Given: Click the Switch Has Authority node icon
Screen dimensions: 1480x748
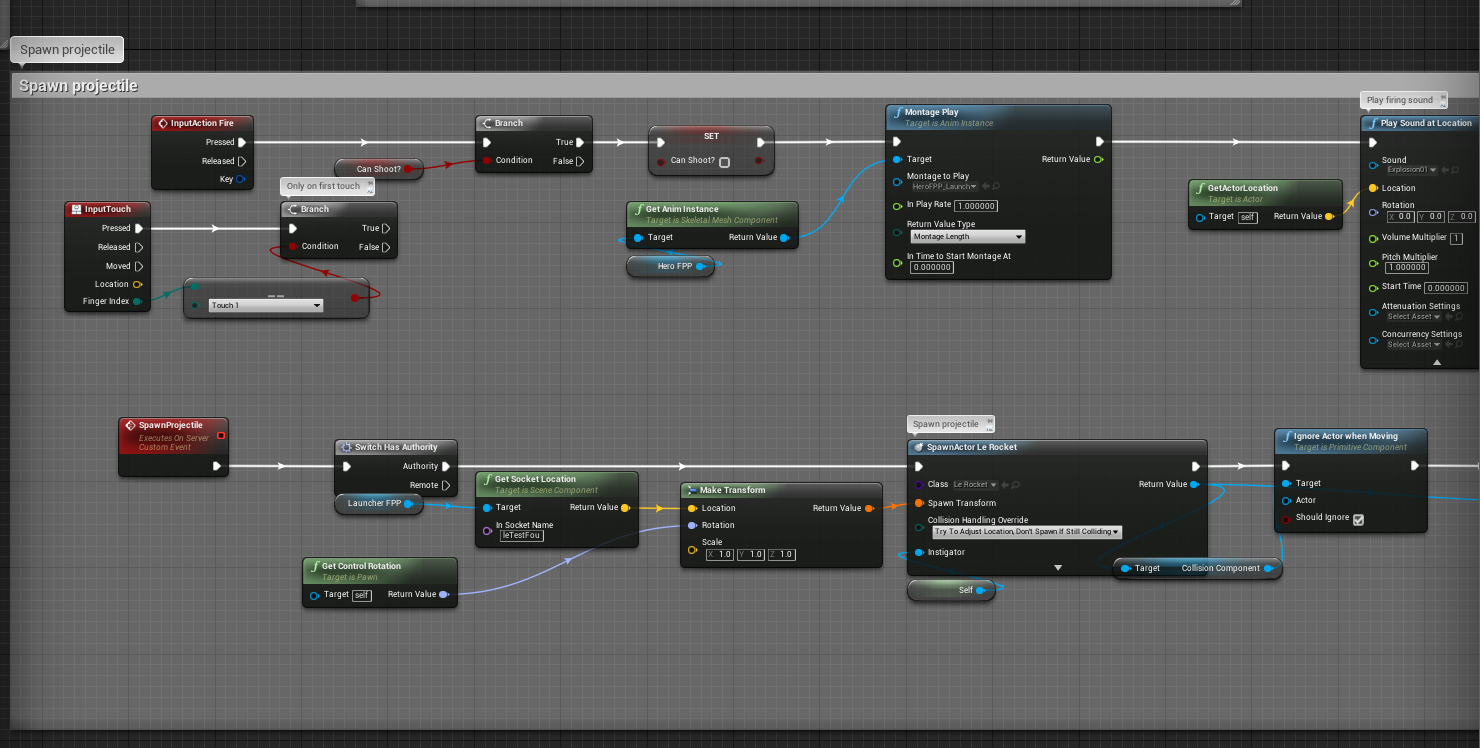Looking at the screenshot, I should [346, 447].
